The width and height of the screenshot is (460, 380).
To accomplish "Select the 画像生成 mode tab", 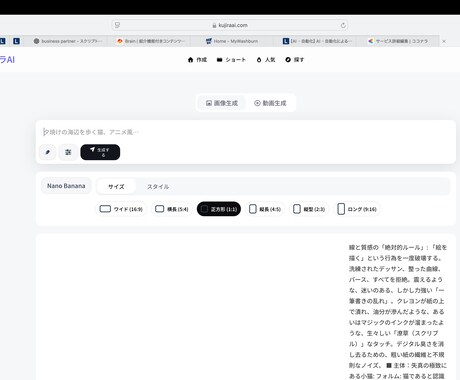I will 222,103.
